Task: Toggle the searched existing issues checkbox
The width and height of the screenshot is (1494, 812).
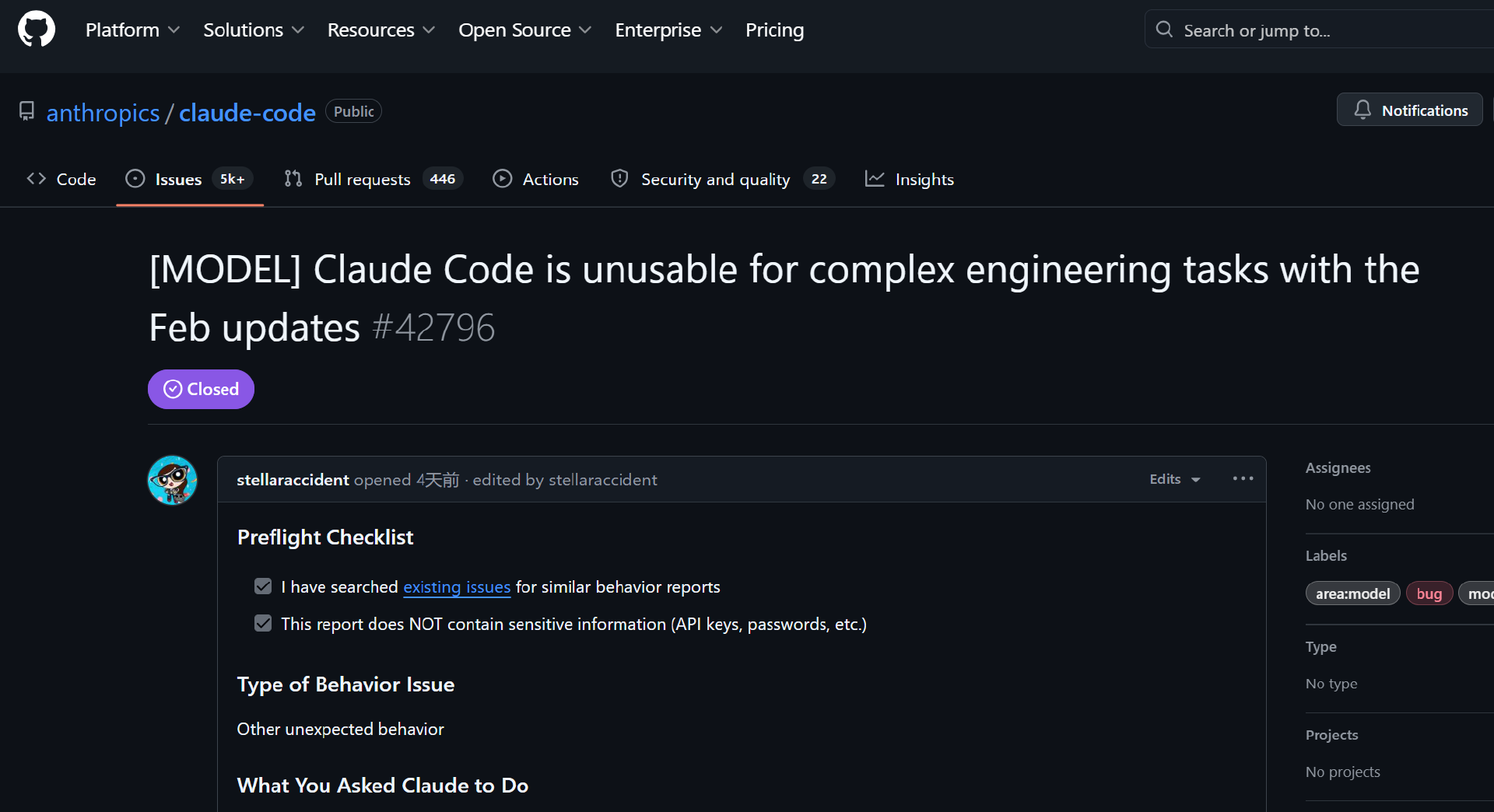Action: [263, 586]
